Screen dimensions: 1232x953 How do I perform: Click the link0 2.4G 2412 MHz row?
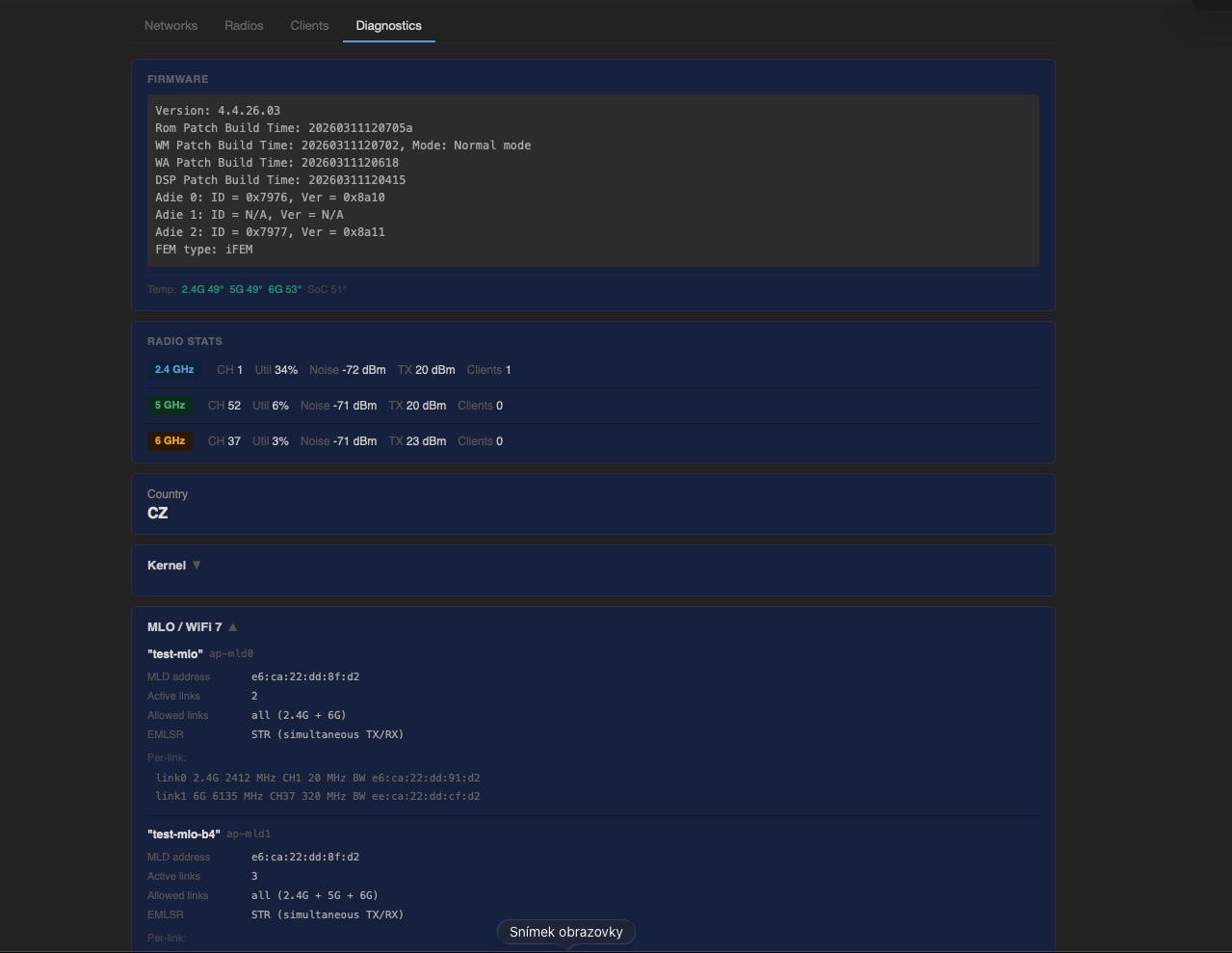pyautogui.click(x=318, y=778)
